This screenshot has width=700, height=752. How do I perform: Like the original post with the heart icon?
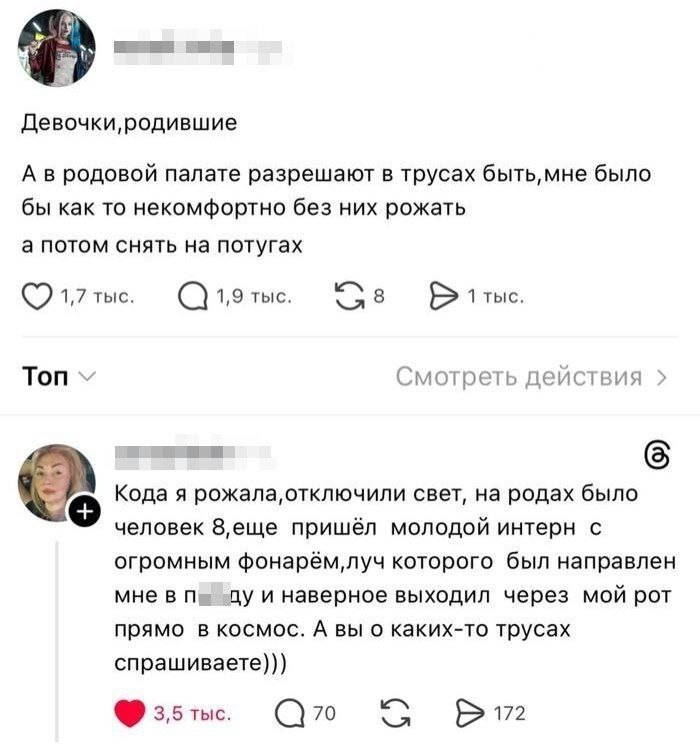tap(36, 297)
